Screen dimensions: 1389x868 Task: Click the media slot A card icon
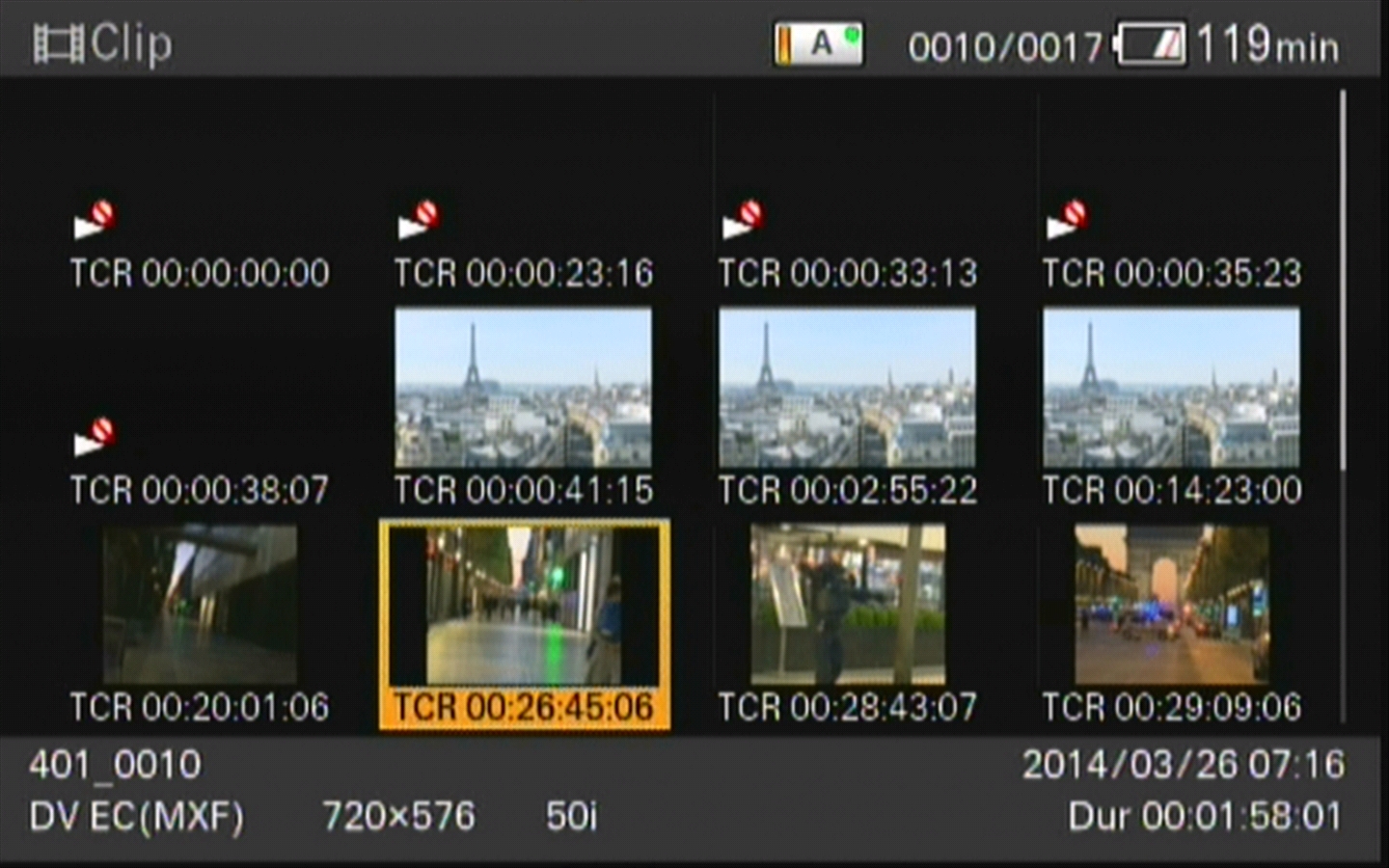818,44
